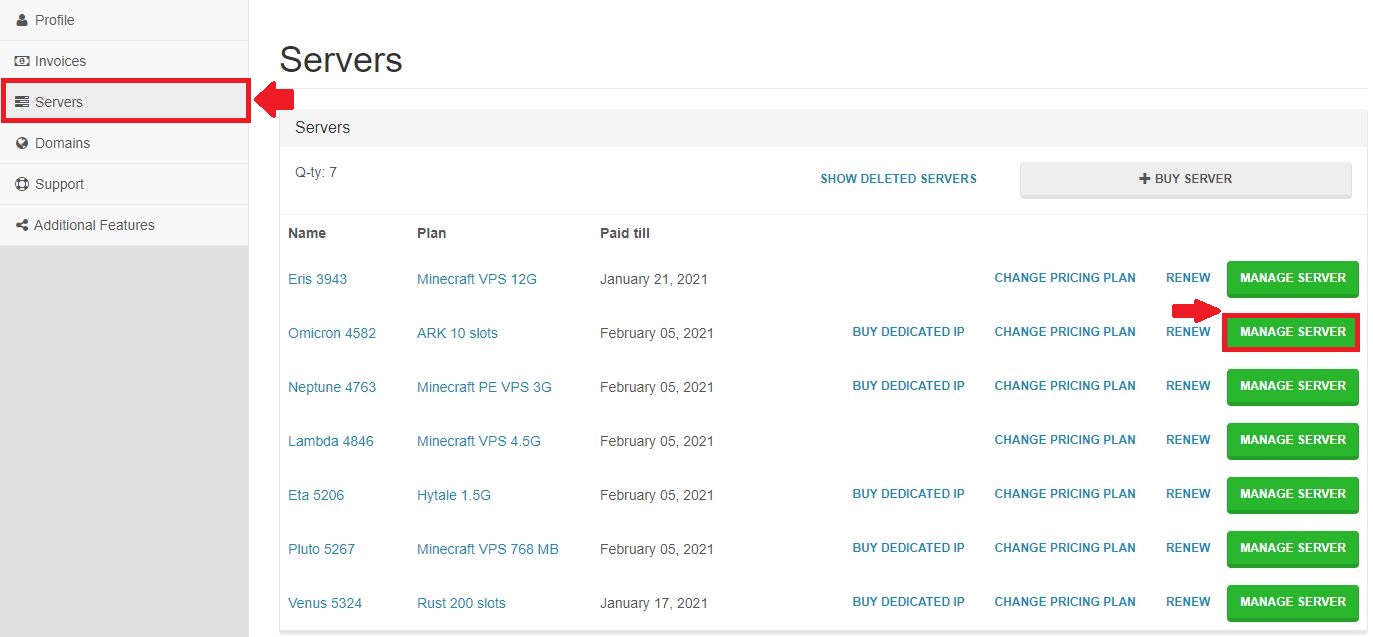Viewport: 1373px width, 637px height.
Task: Click the Support life-ring icon
Action: 20,184
